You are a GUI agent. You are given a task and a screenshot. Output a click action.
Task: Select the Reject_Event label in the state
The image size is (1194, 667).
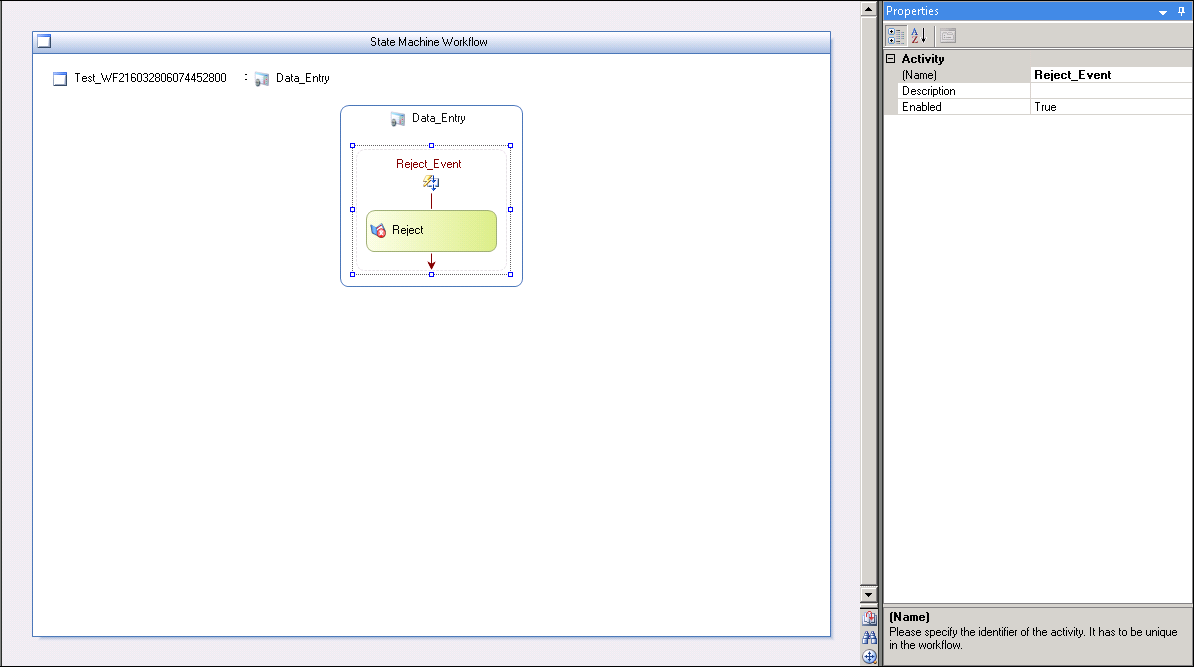(429, 164)
